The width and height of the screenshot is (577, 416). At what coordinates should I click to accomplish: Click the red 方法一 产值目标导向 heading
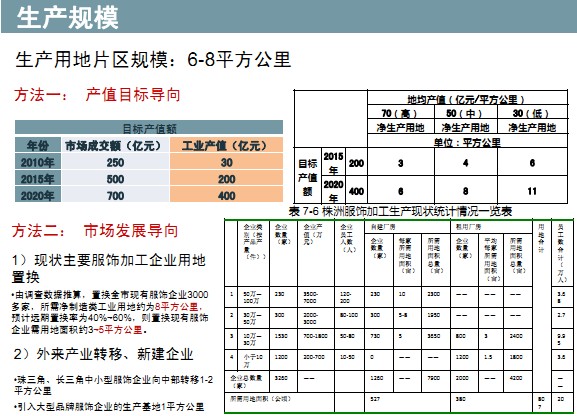[97, 95]
